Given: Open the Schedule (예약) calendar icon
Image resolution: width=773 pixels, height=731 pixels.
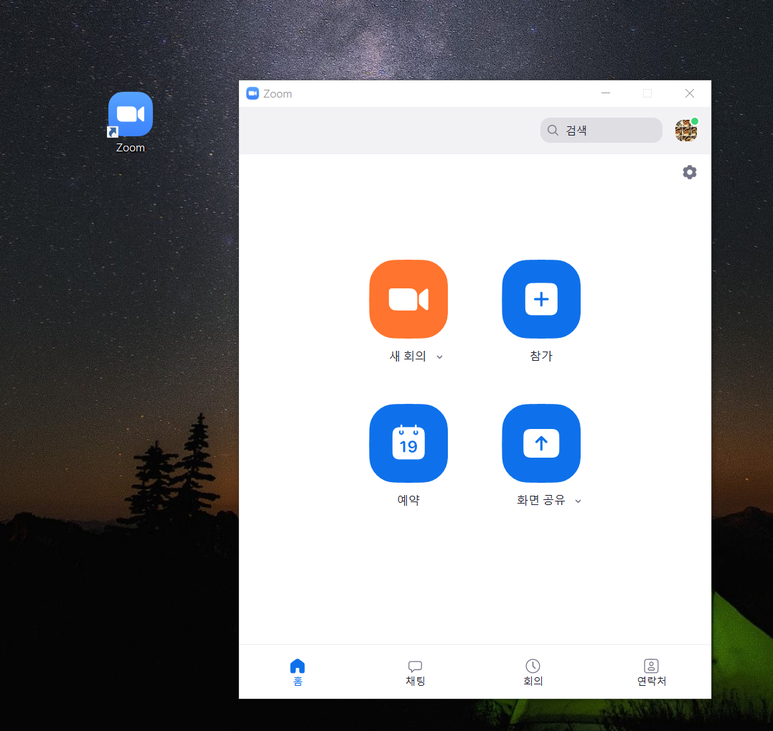Looking at the screenshot, I should point(408,443).
